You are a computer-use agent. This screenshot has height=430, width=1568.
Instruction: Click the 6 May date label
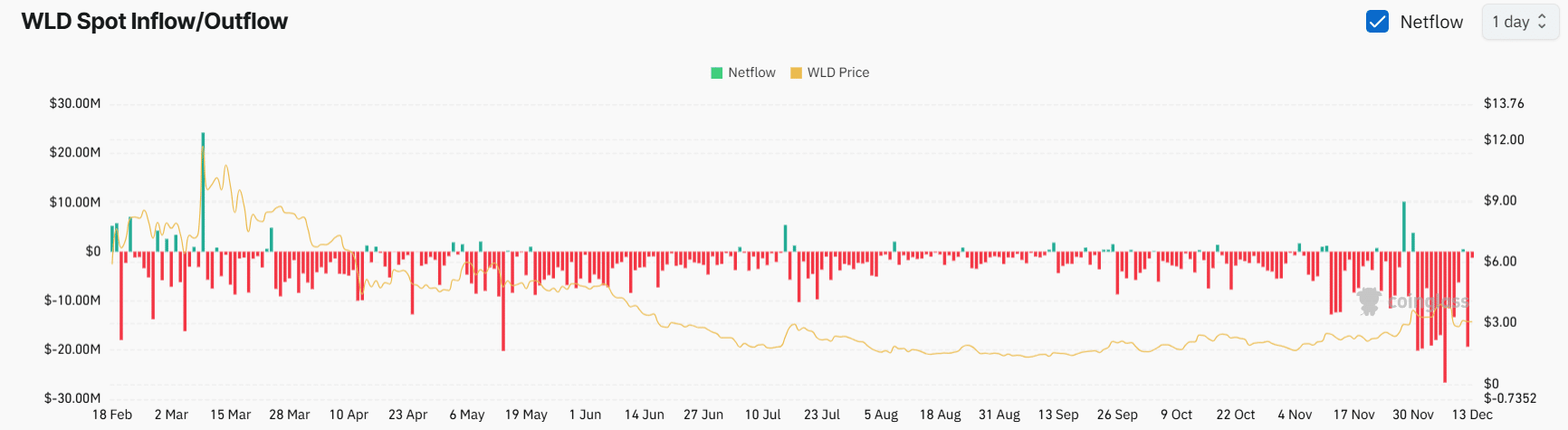tap(467, 415)
